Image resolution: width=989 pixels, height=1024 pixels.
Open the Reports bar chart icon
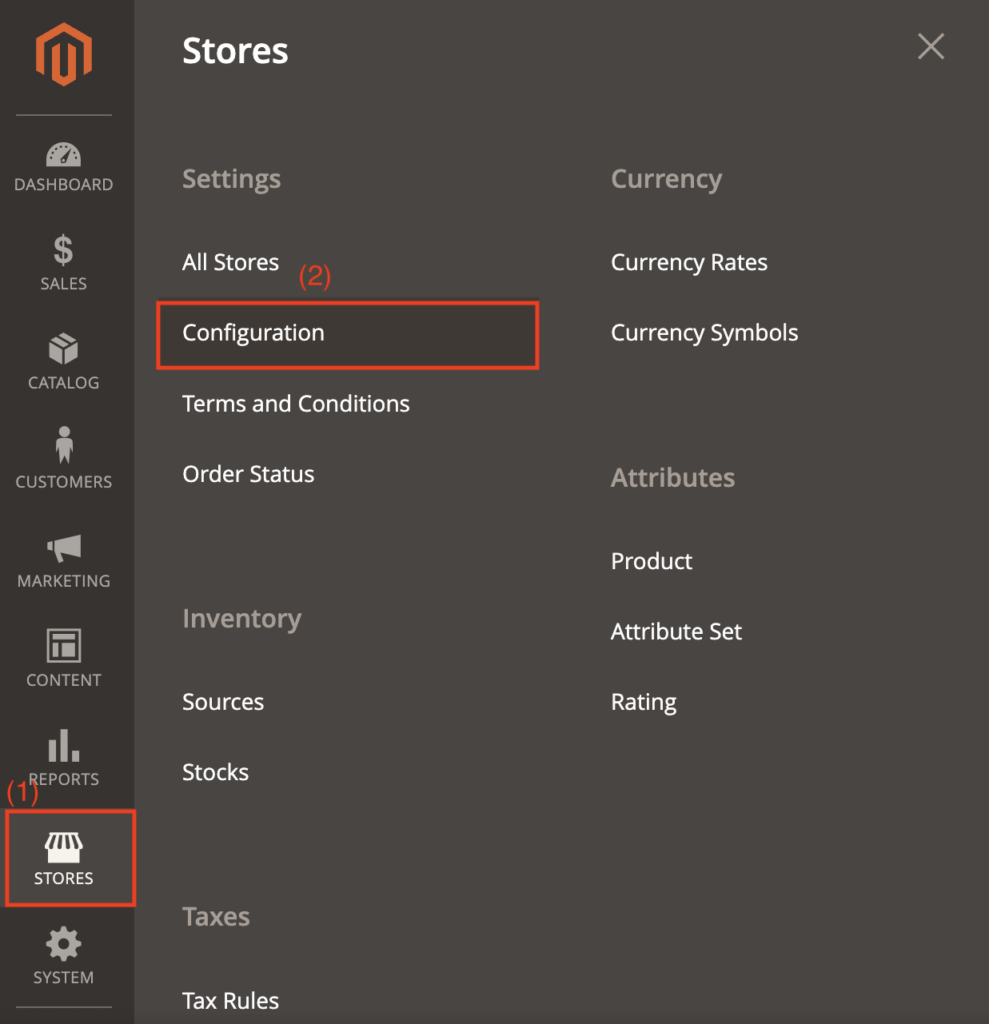pyautogui.click(x=64, y=745)
